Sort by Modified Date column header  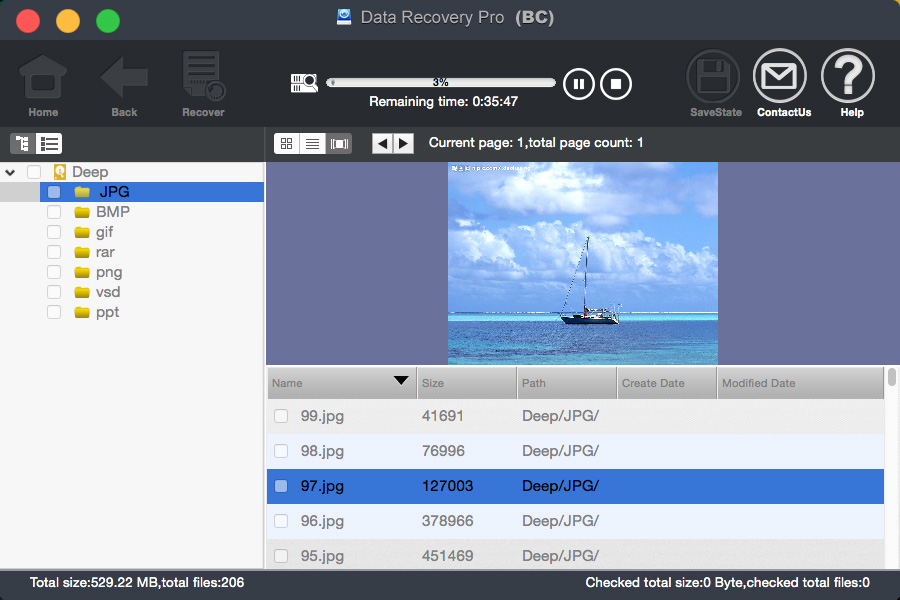[x=800, y=383]
